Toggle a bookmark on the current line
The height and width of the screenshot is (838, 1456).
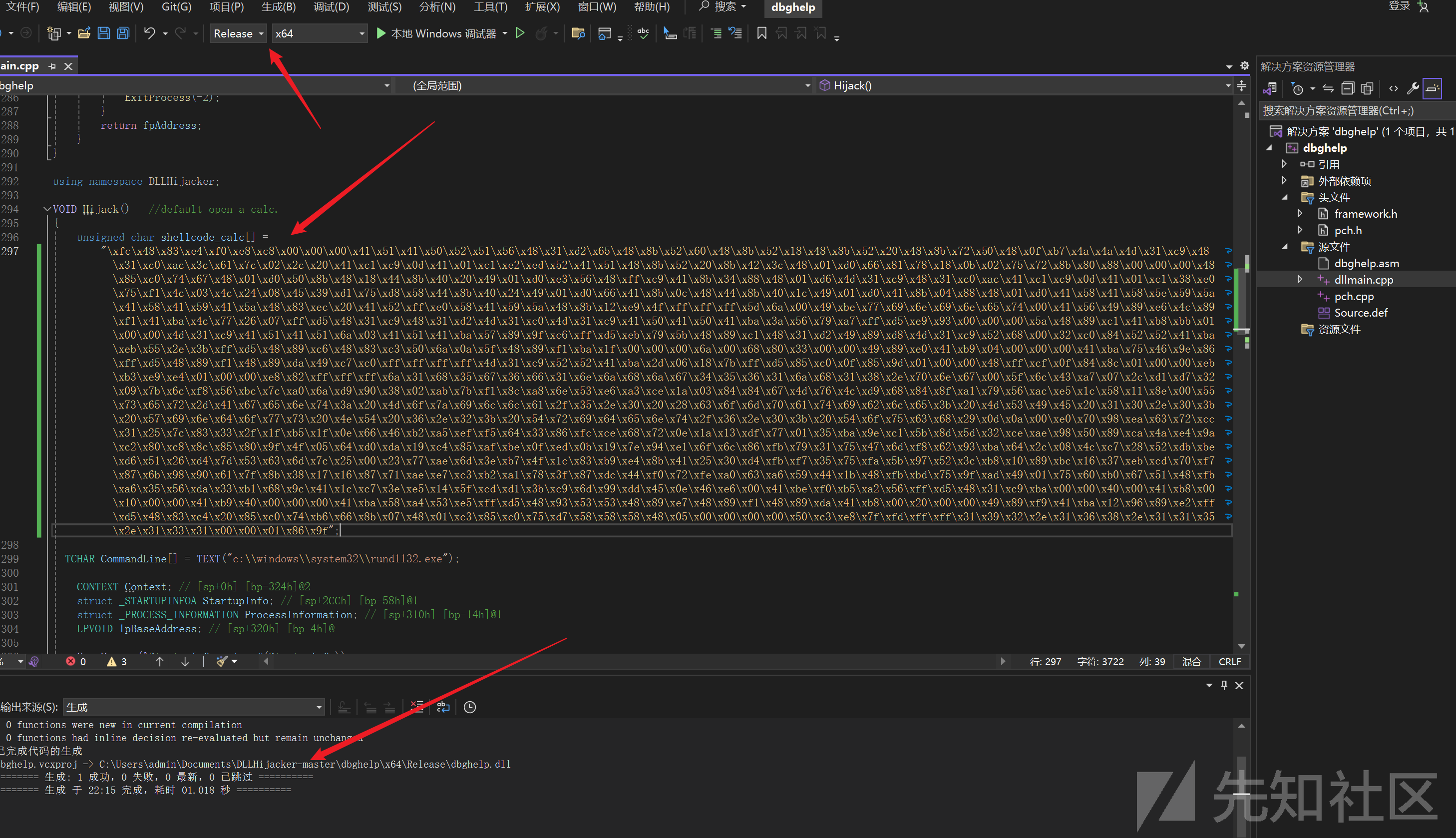tap(761, 33)
